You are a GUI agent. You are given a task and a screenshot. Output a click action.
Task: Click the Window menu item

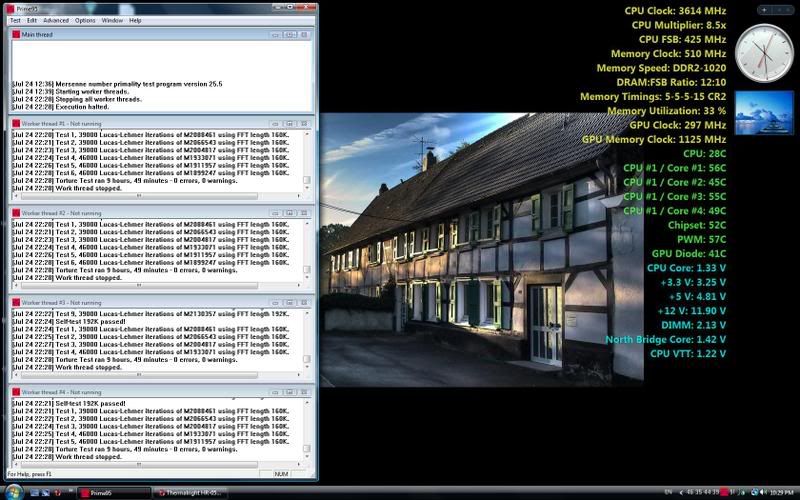113,20
